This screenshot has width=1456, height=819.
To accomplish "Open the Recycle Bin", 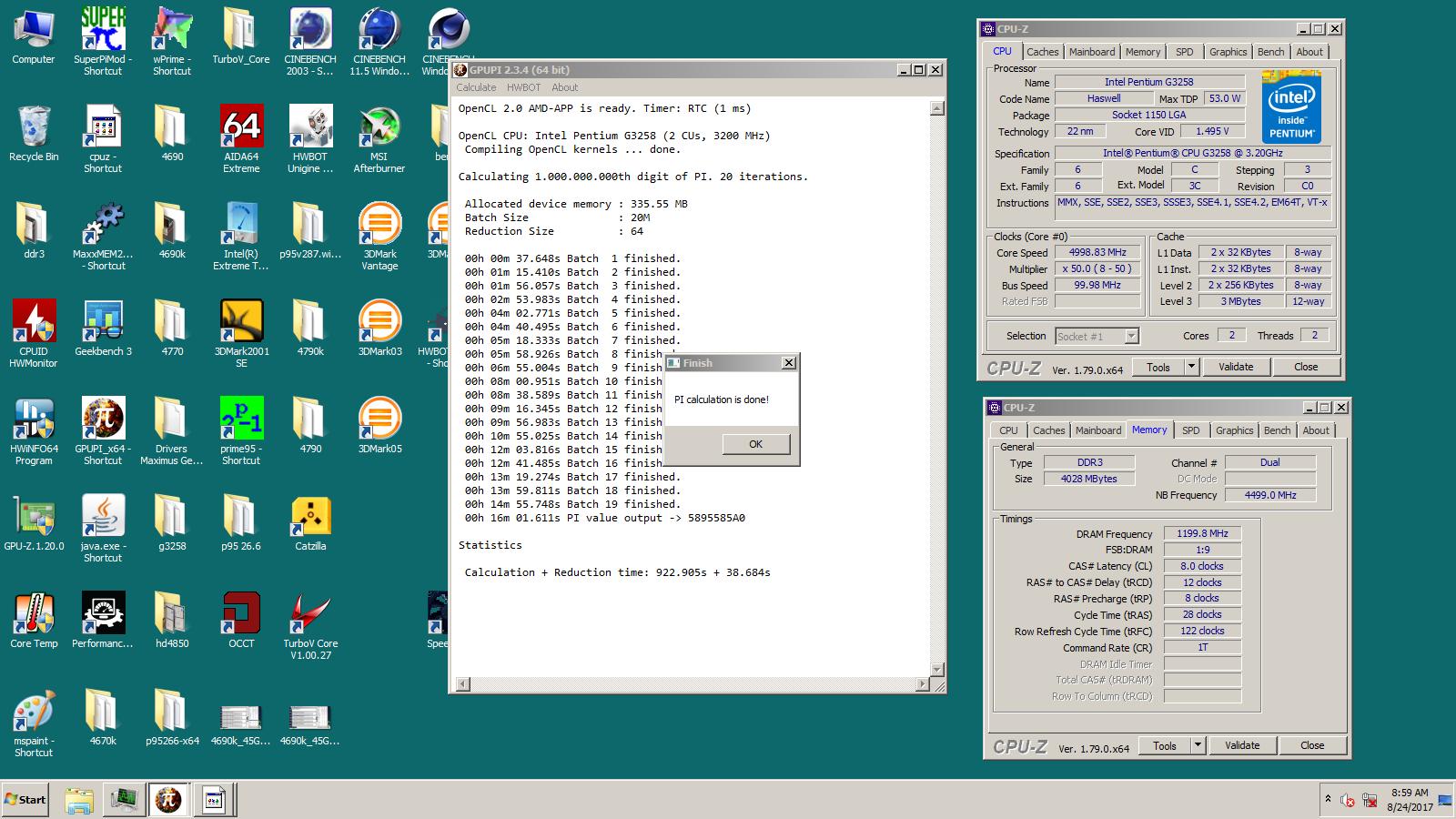I will point(34,134).
